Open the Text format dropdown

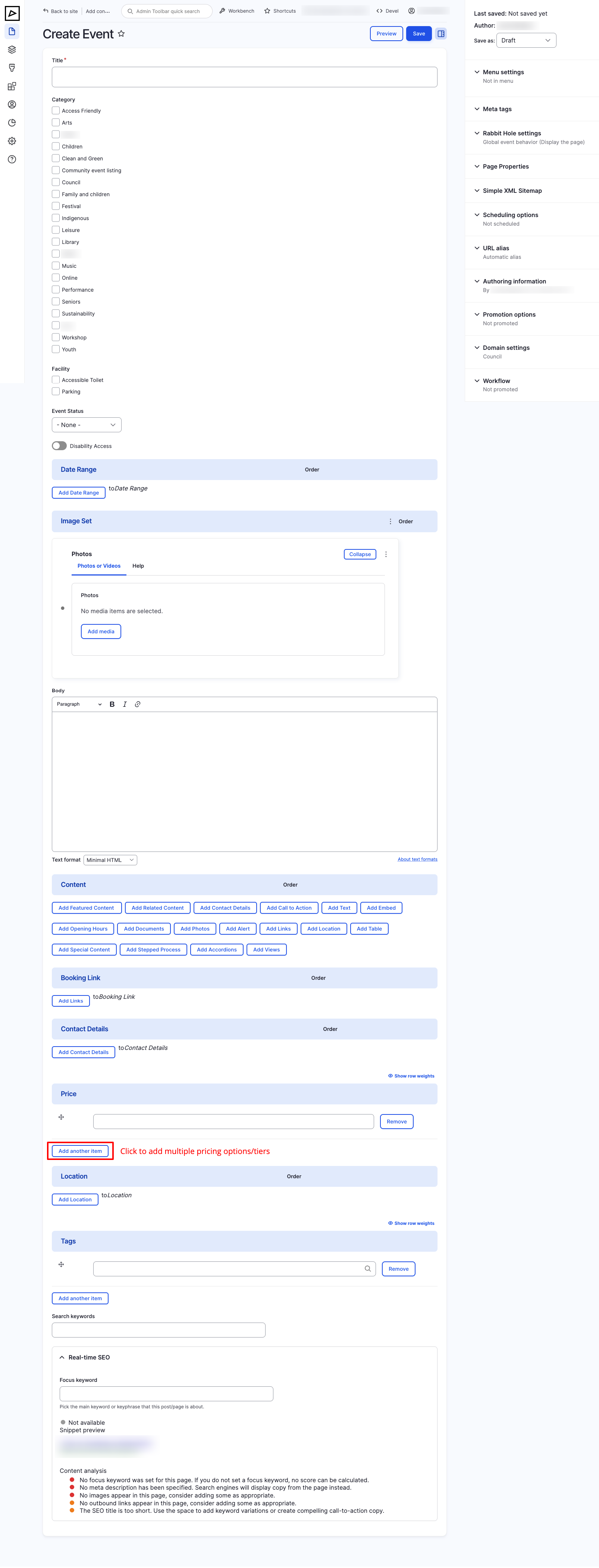(110, 859)
